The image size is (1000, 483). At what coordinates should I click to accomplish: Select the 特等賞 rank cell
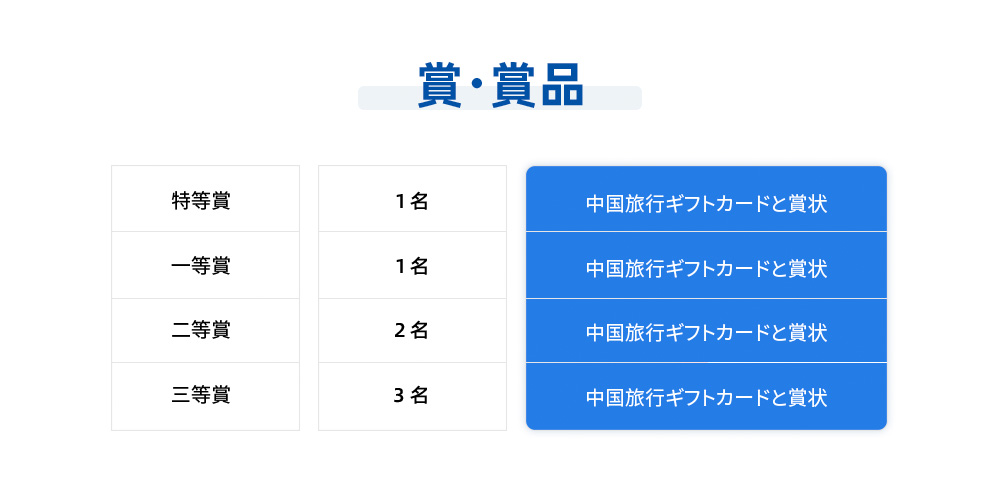[205, 199]
